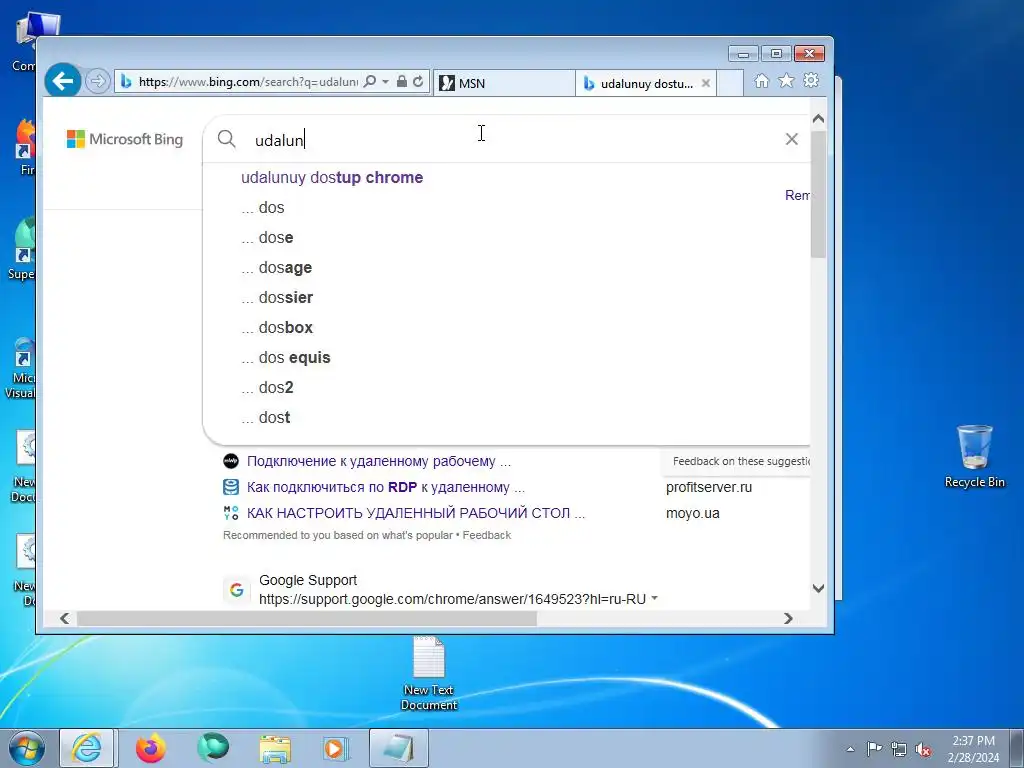The width and height of the screenshot is (1024, 768).
Task: Click the Google Support result title
Action: tap(308, 581)
